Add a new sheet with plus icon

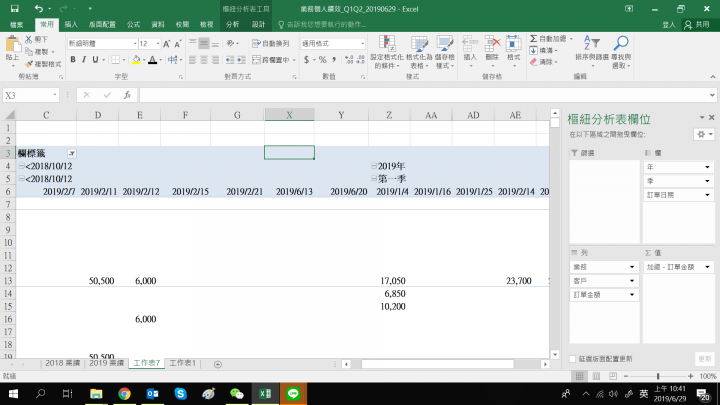coord(218,364)
